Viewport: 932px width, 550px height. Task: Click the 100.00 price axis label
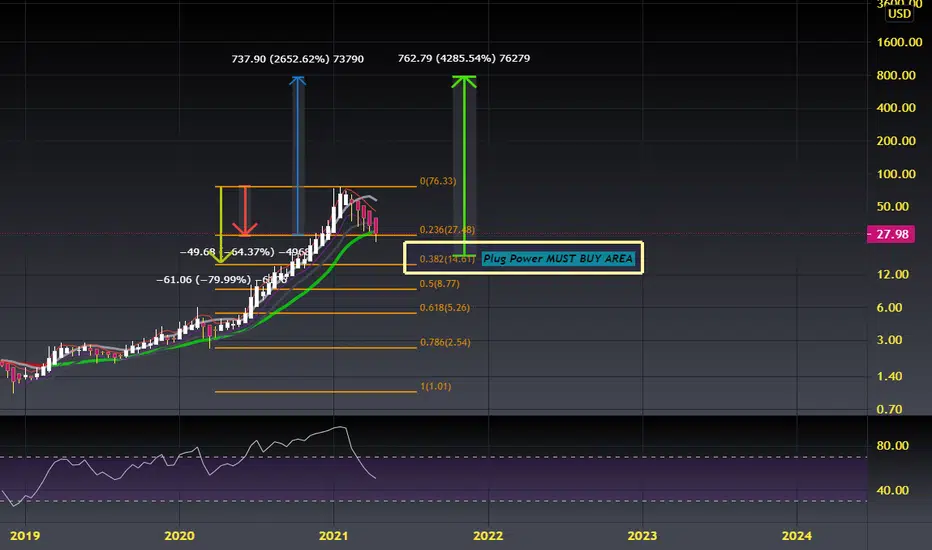[896, 174]
